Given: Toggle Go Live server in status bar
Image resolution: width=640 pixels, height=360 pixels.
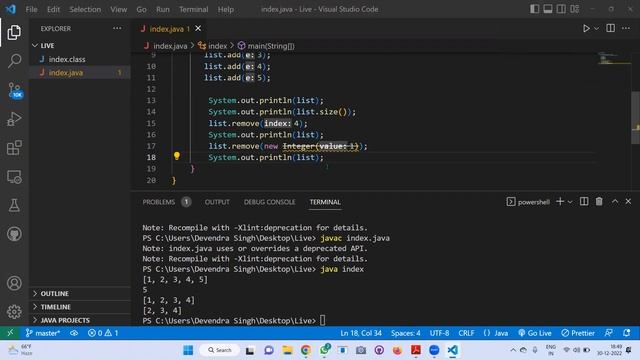Looking at the screenshot, I should [535, 333].
